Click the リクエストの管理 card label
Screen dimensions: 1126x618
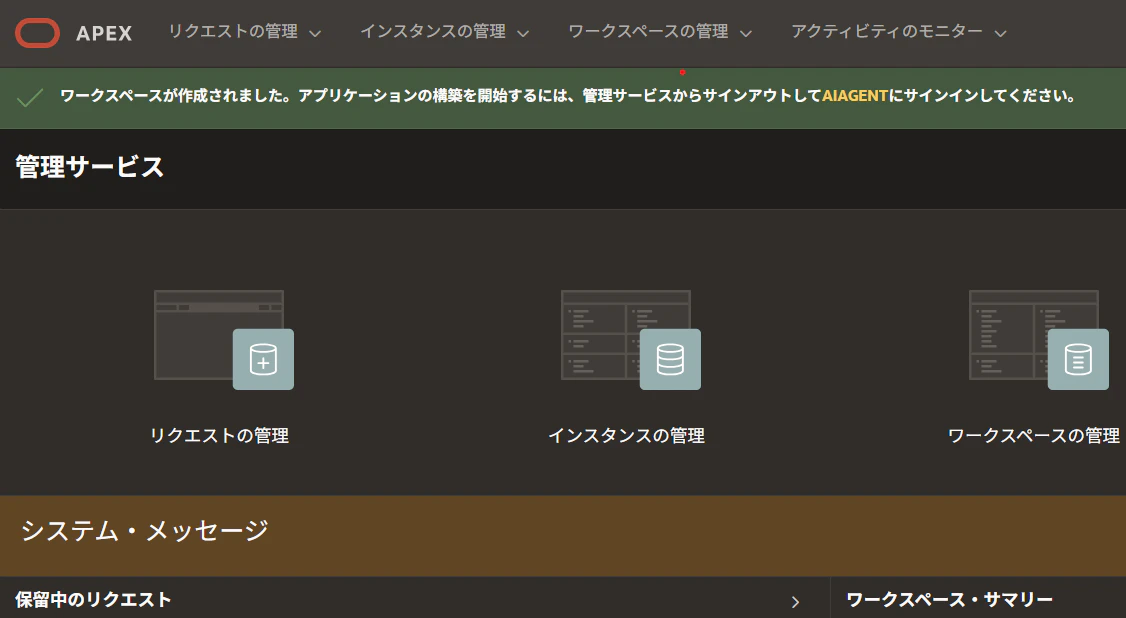[x=219, y=436]
